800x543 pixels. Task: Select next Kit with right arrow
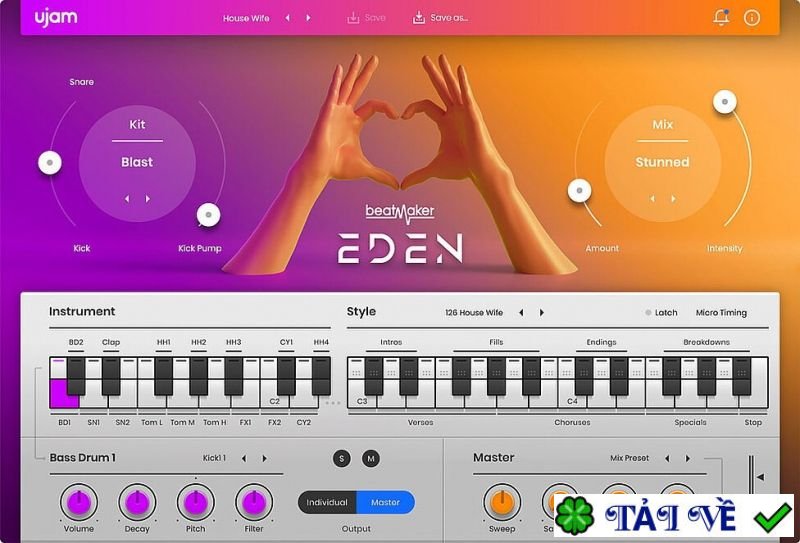coord(148,199)
